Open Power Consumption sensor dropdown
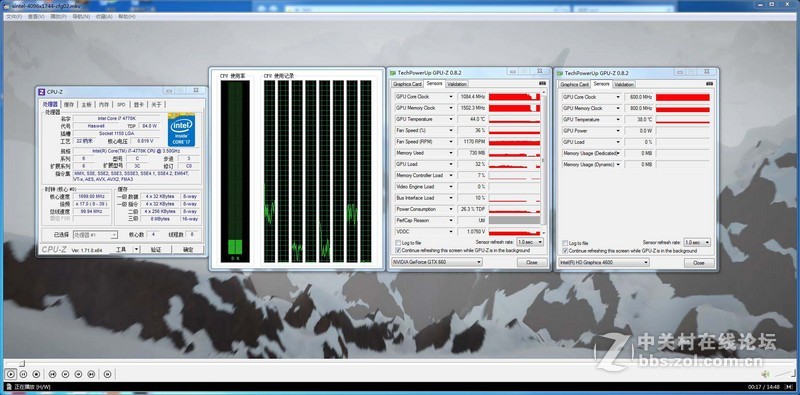This screenshot has height=395, width=800. pos(451,209)
